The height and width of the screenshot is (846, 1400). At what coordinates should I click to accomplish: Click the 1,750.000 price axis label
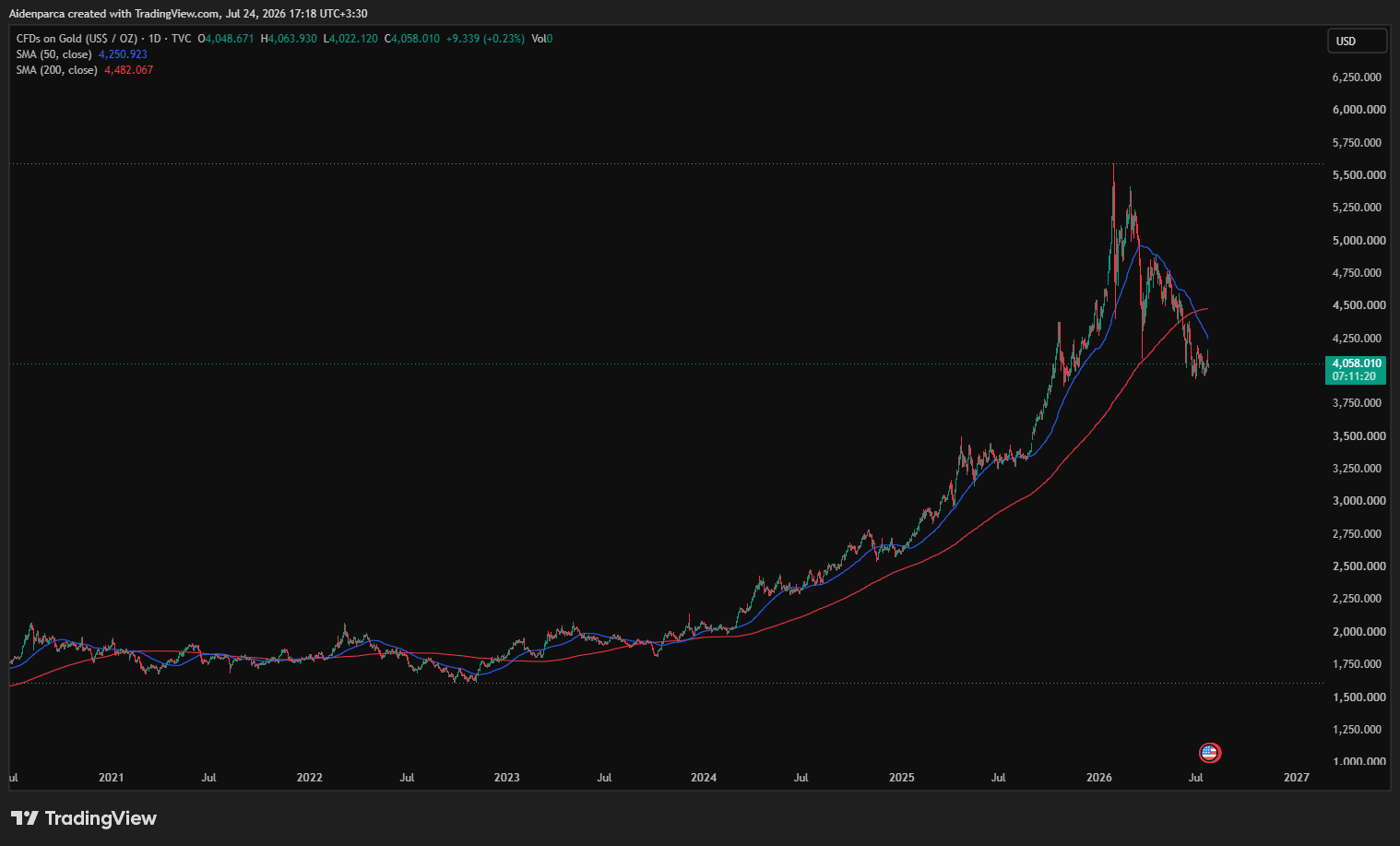[x=1358, y=664]
